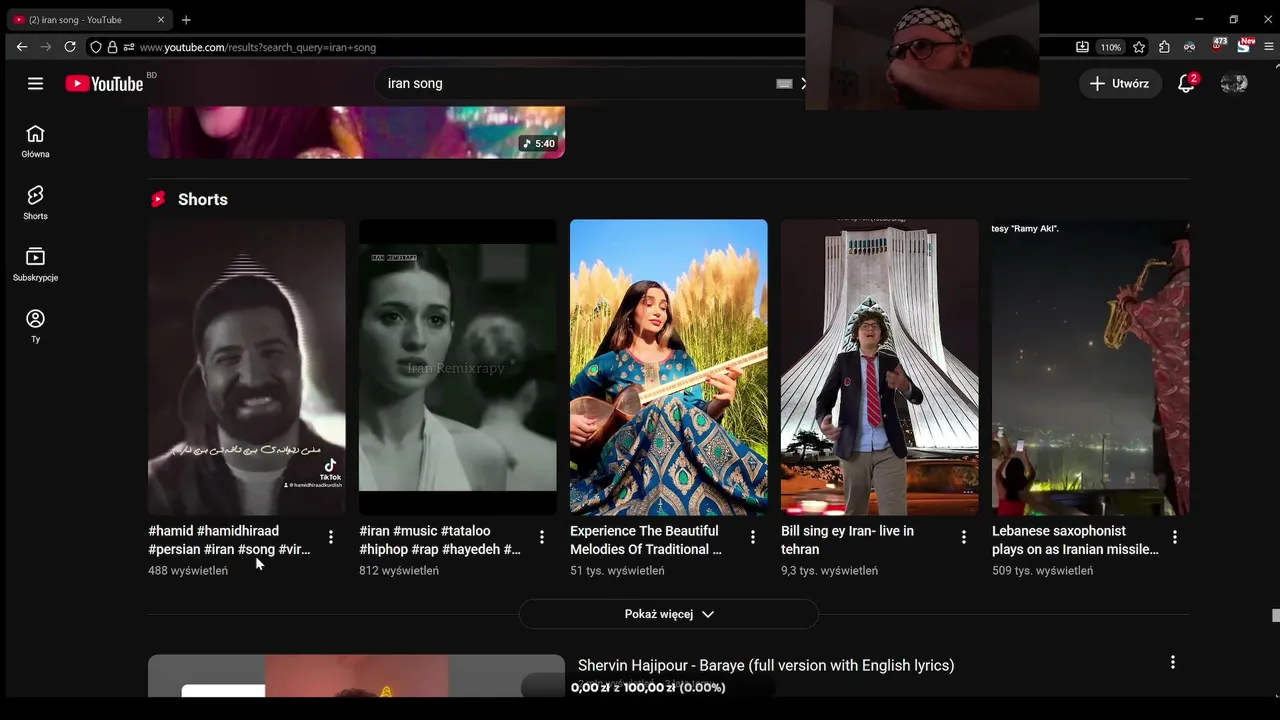Open more options for Experience The Beautiful Melodies short
1280x720 pixels.
[753, 537]
